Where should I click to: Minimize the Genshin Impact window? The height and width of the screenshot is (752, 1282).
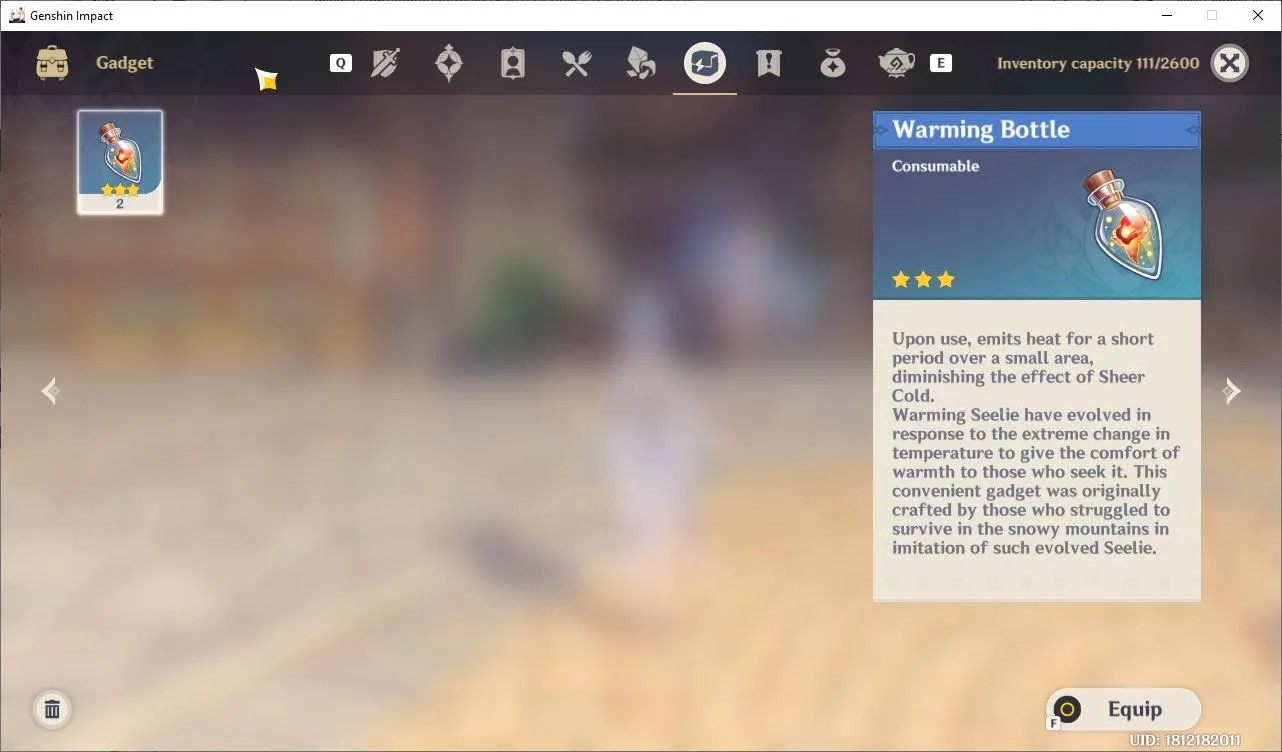click(1166, 15)
